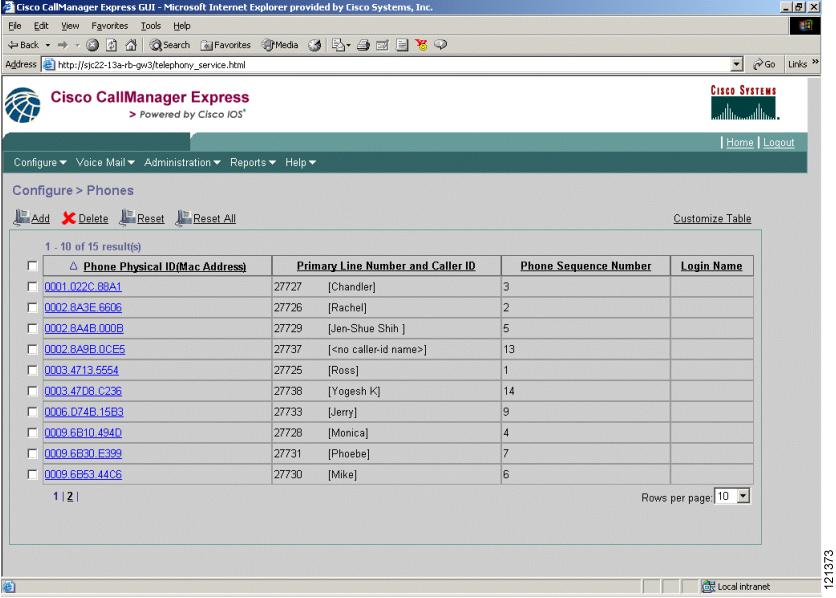Click the Local intranet zone icon
Viewport: 836px width, 598px height.
[708, 586]
